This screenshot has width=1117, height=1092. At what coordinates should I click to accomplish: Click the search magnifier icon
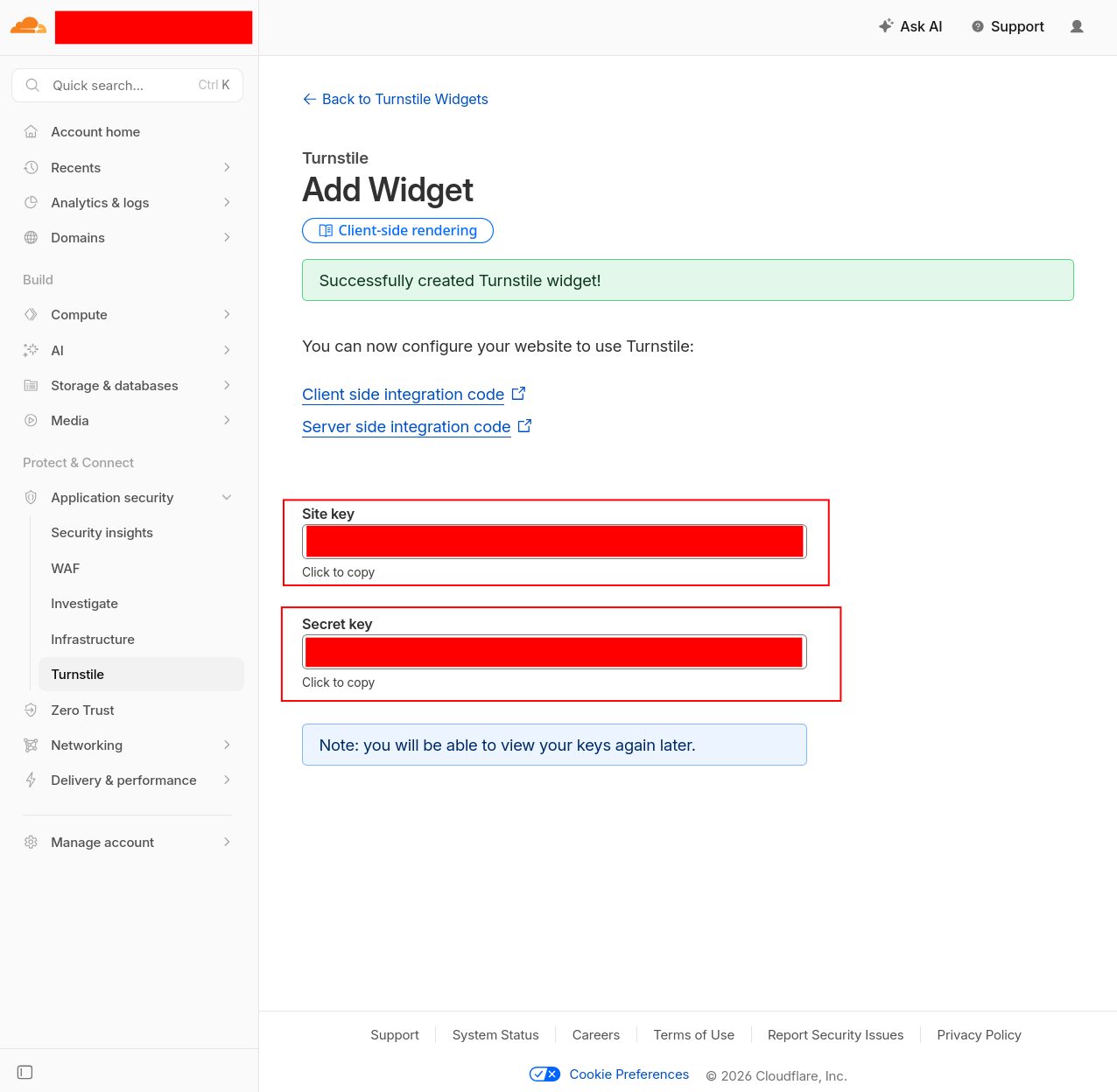pyautogui.click(x=32, y=85)
